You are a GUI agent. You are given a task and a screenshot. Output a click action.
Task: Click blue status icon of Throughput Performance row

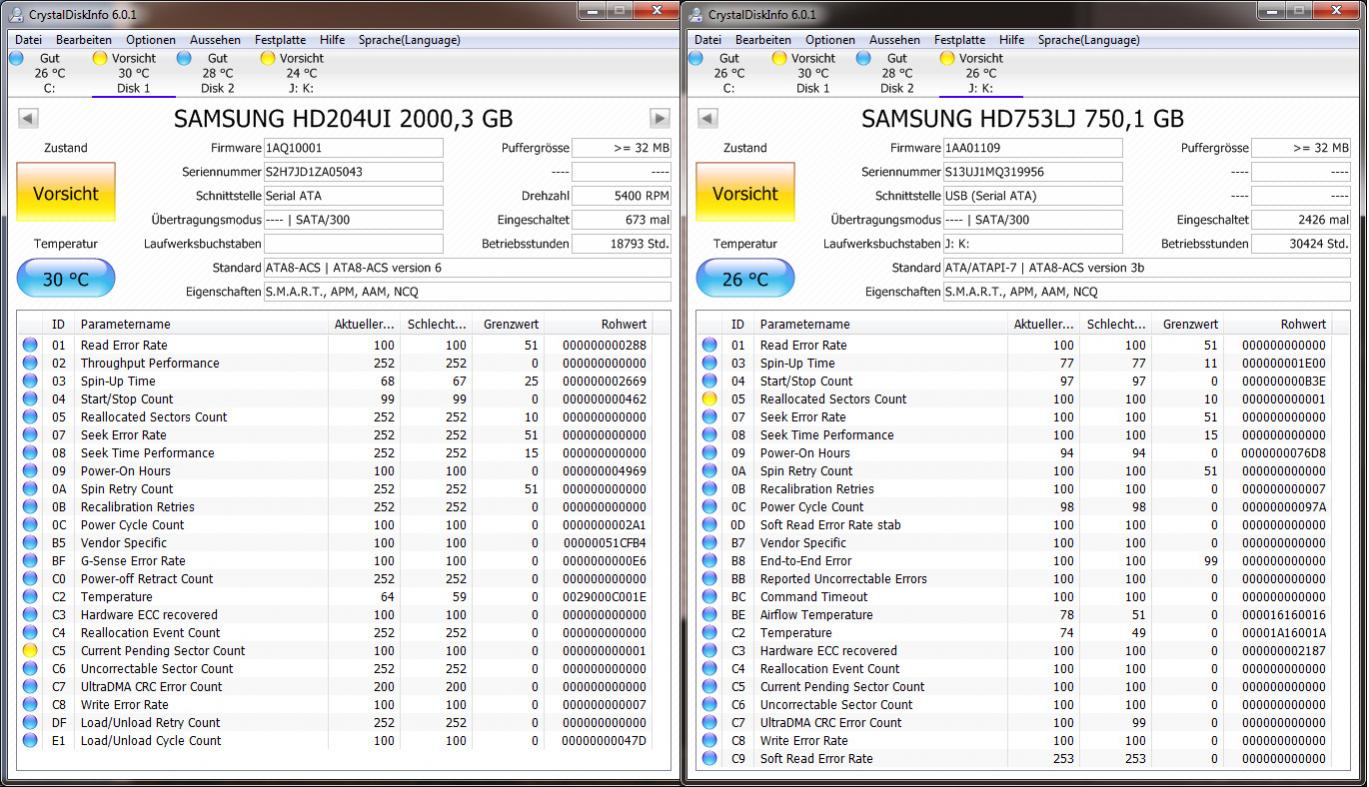[x=30, y=363]
